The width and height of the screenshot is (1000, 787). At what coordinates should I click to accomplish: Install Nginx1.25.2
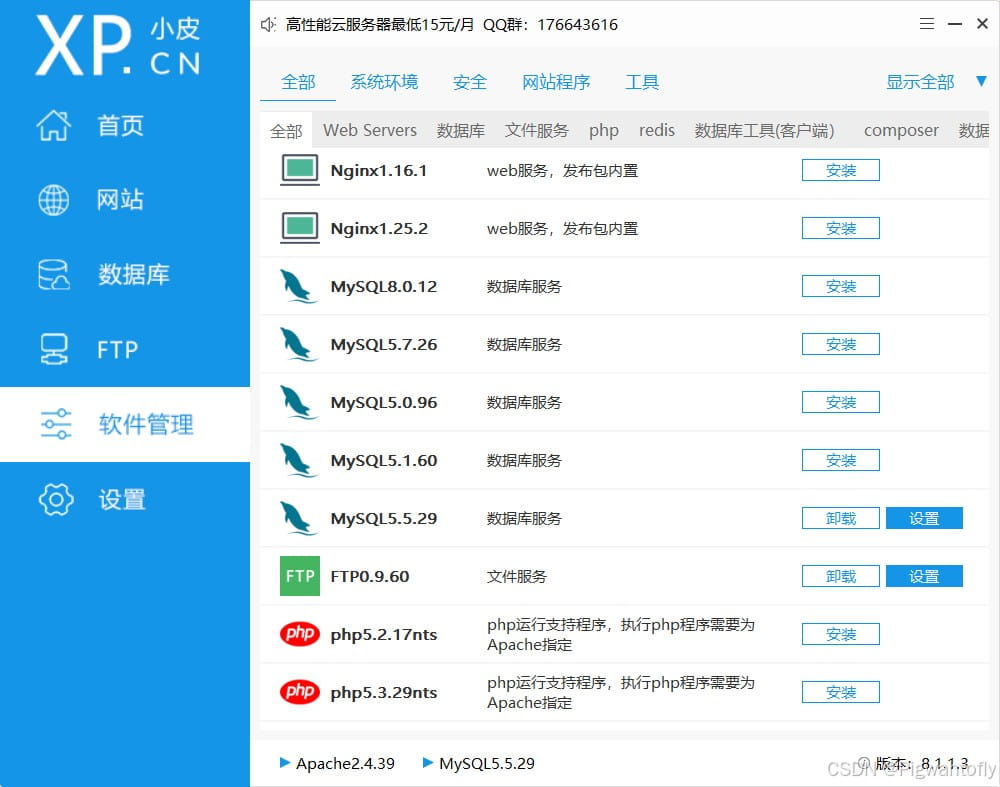841,228
